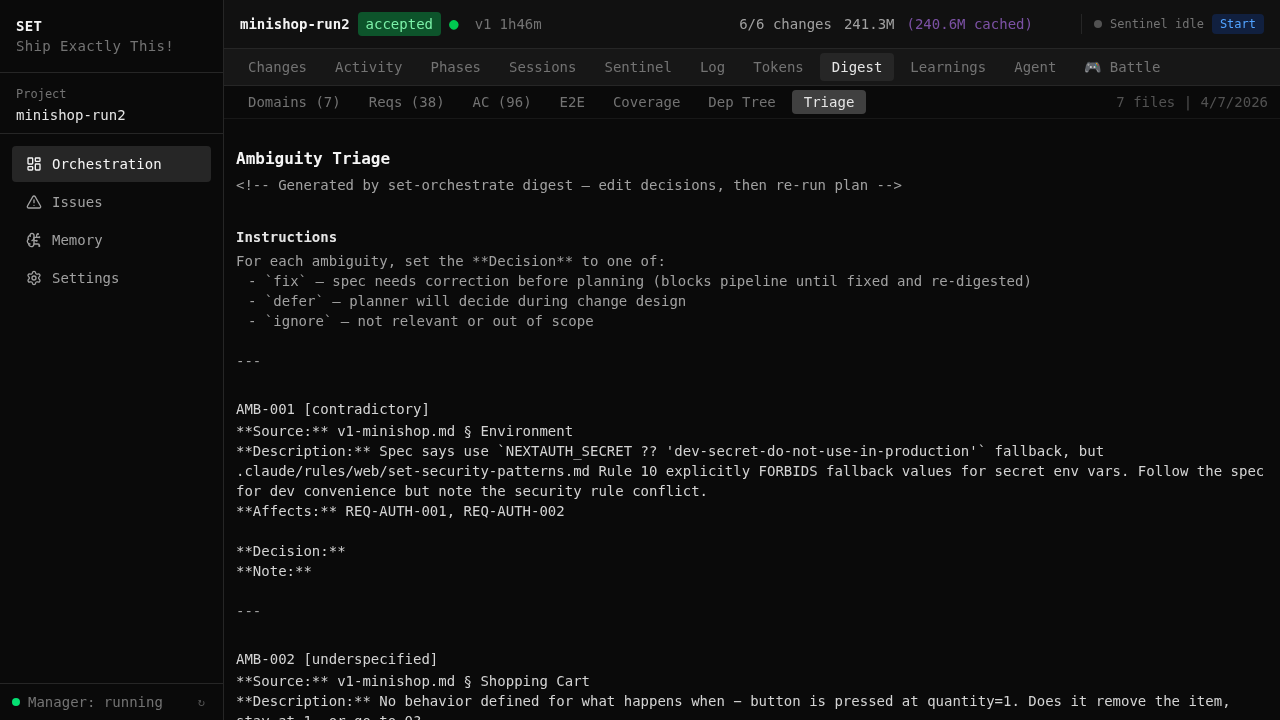The image size is (1280, 720).
Task: Open the Settings gear icon
Action: 33,278
